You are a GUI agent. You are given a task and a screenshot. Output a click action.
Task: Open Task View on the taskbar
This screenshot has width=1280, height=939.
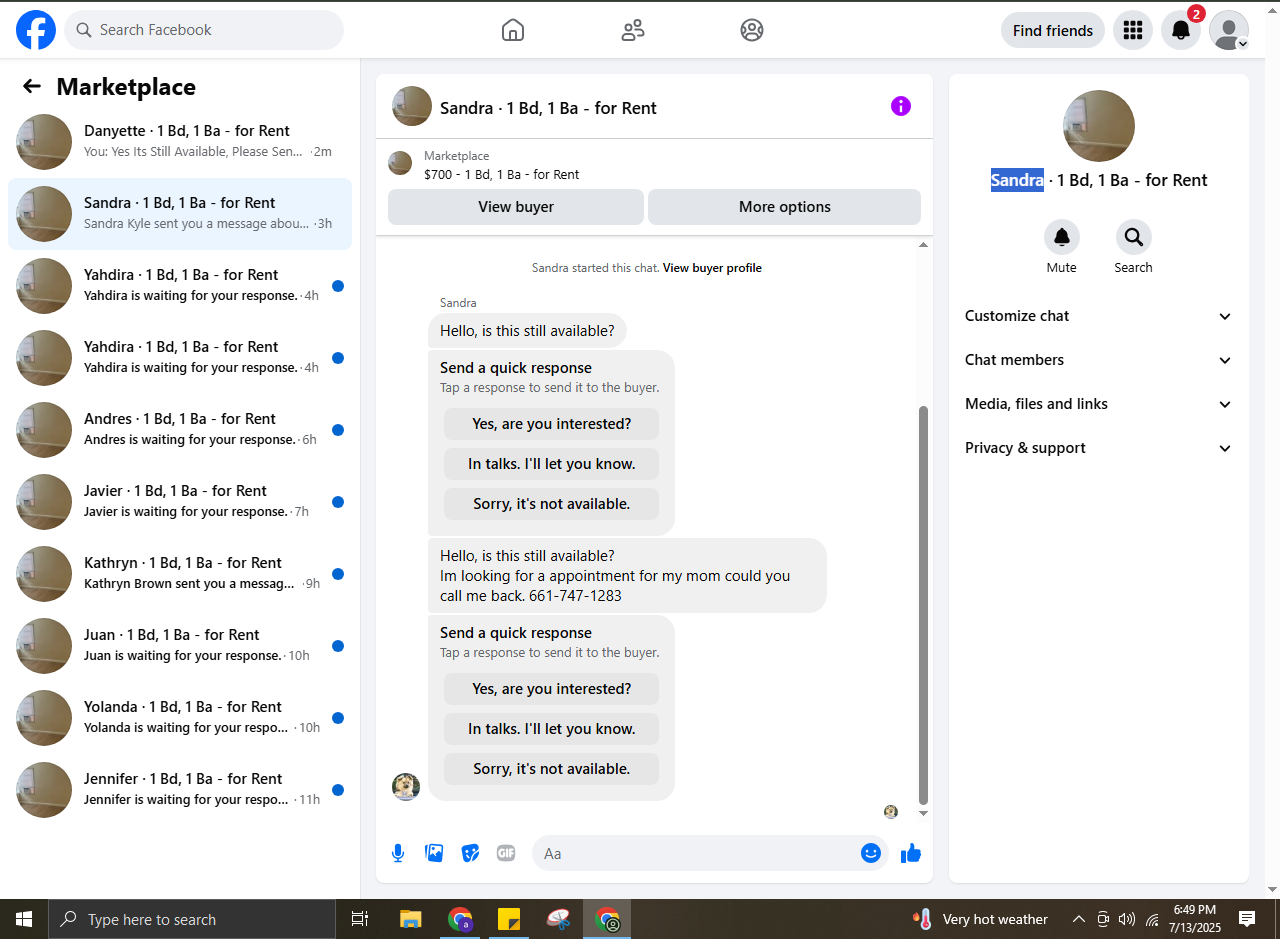pyautogui.click(x=360, y=919)
